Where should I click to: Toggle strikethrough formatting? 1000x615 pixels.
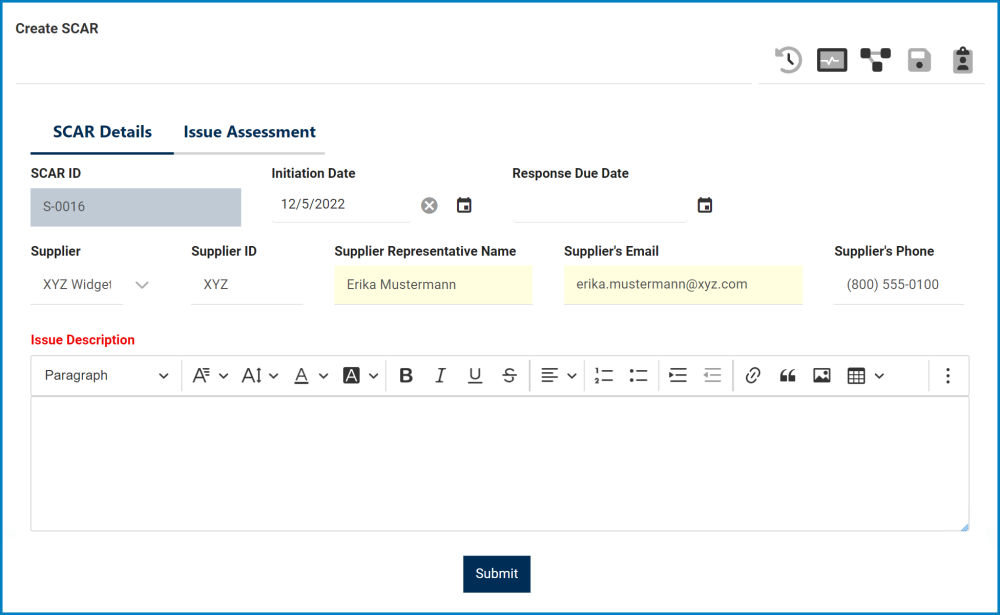tap(509, 375)
